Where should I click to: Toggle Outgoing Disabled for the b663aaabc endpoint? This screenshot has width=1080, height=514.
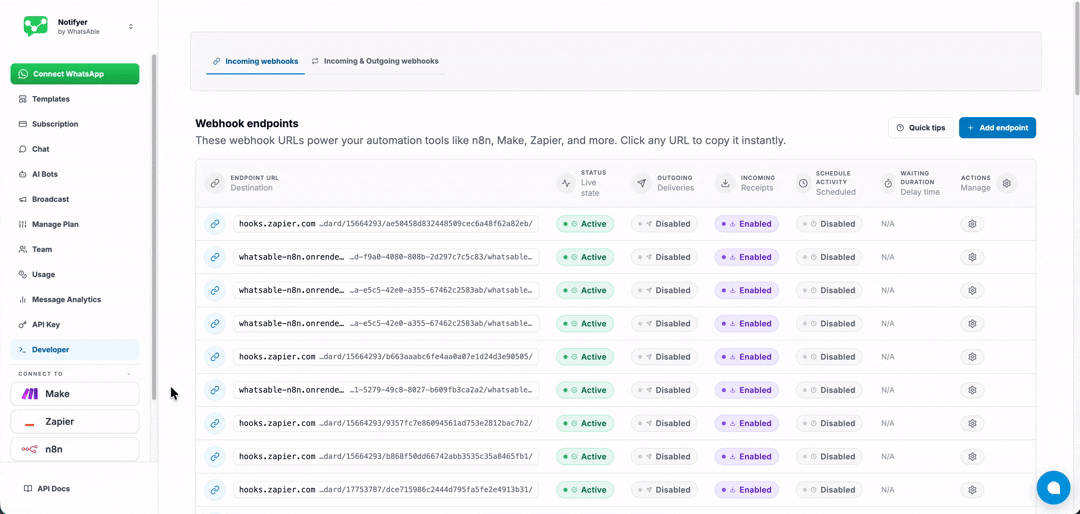pos(665,357)
